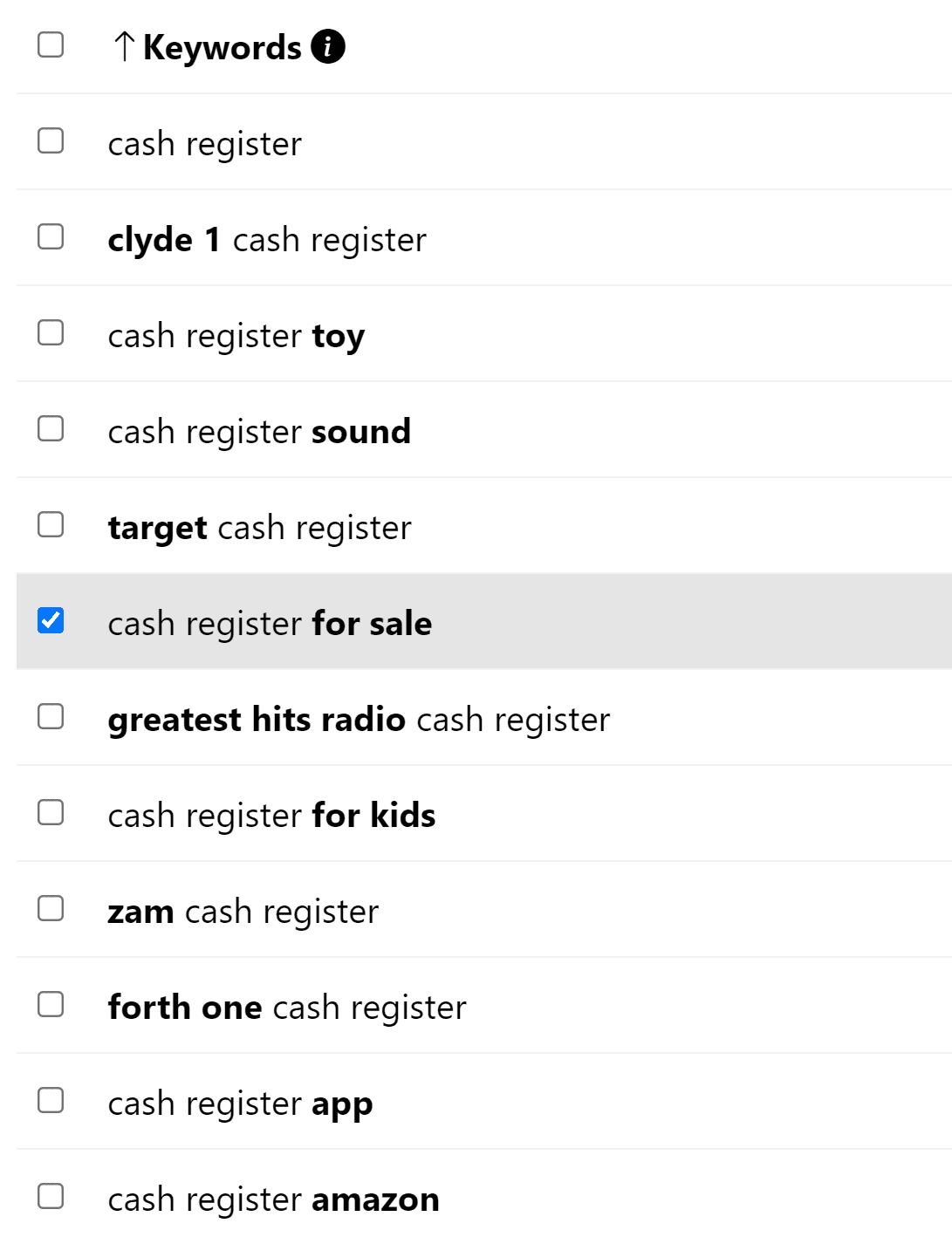Click the 'cash register amazon' keyword text
Screen dimensions: 952x1237
[273, 1199]
